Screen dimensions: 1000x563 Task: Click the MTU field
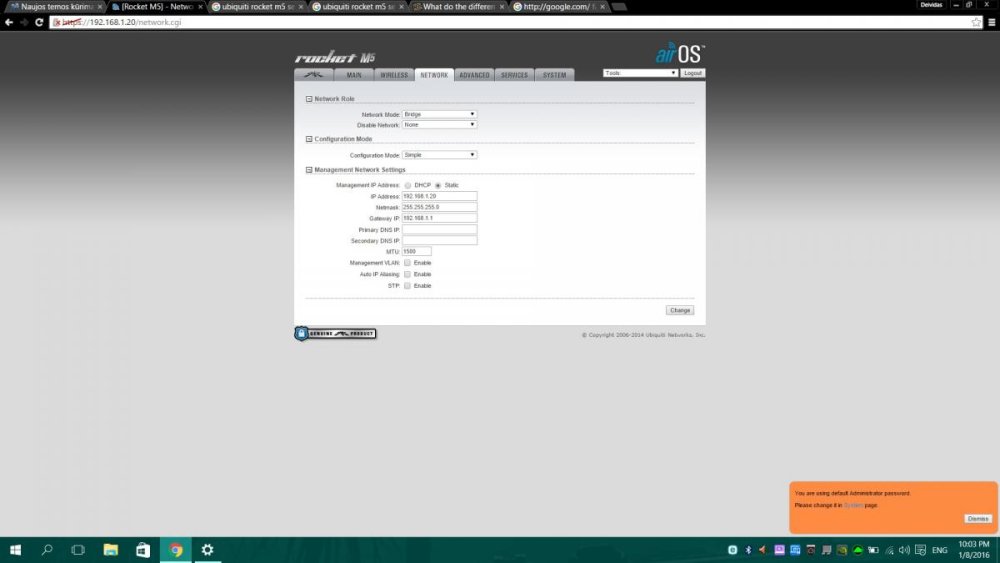416,251
